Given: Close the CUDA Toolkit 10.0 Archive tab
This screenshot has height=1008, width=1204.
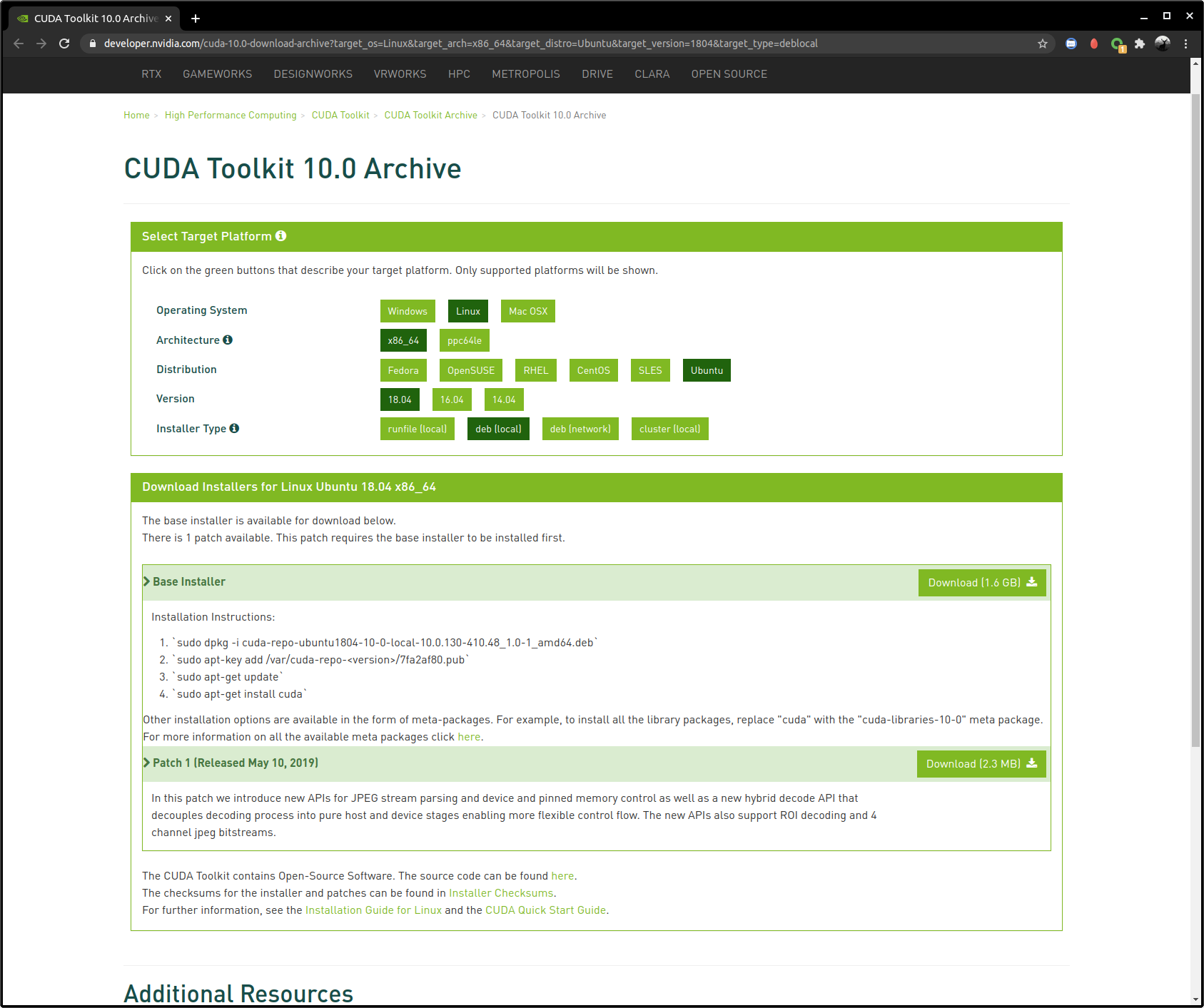Looking at the screenshot, I should pyautogui.click(x=168, y=19).
